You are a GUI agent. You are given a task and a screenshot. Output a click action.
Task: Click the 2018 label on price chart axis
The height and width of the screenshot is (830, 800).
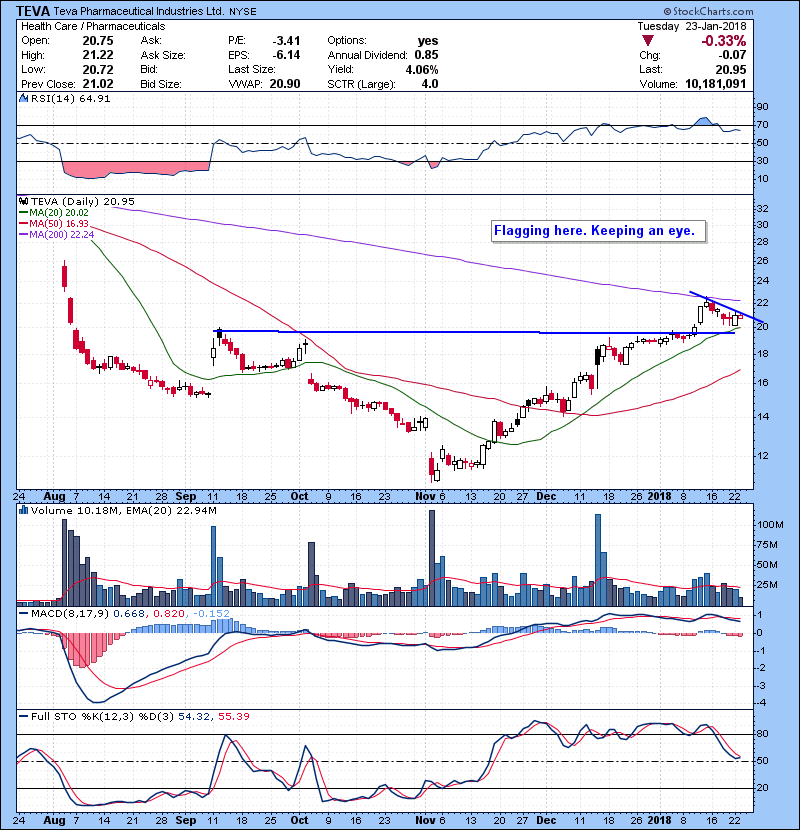[659, 497]
